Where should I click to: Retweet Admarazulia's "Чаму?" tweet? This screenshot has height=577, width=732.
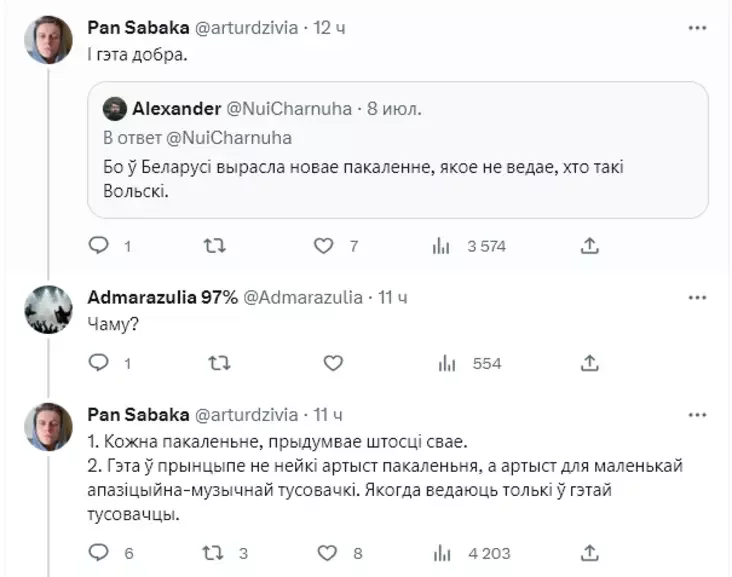pos(214,363)
